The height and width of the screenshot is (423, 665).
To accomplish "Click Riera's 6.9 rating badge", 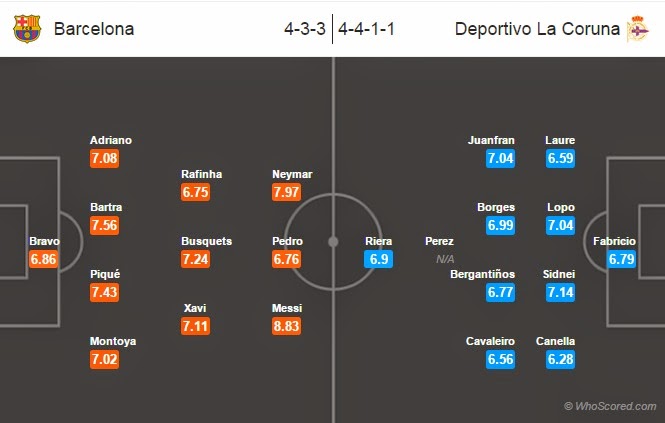I will click(x=379, y=259).
